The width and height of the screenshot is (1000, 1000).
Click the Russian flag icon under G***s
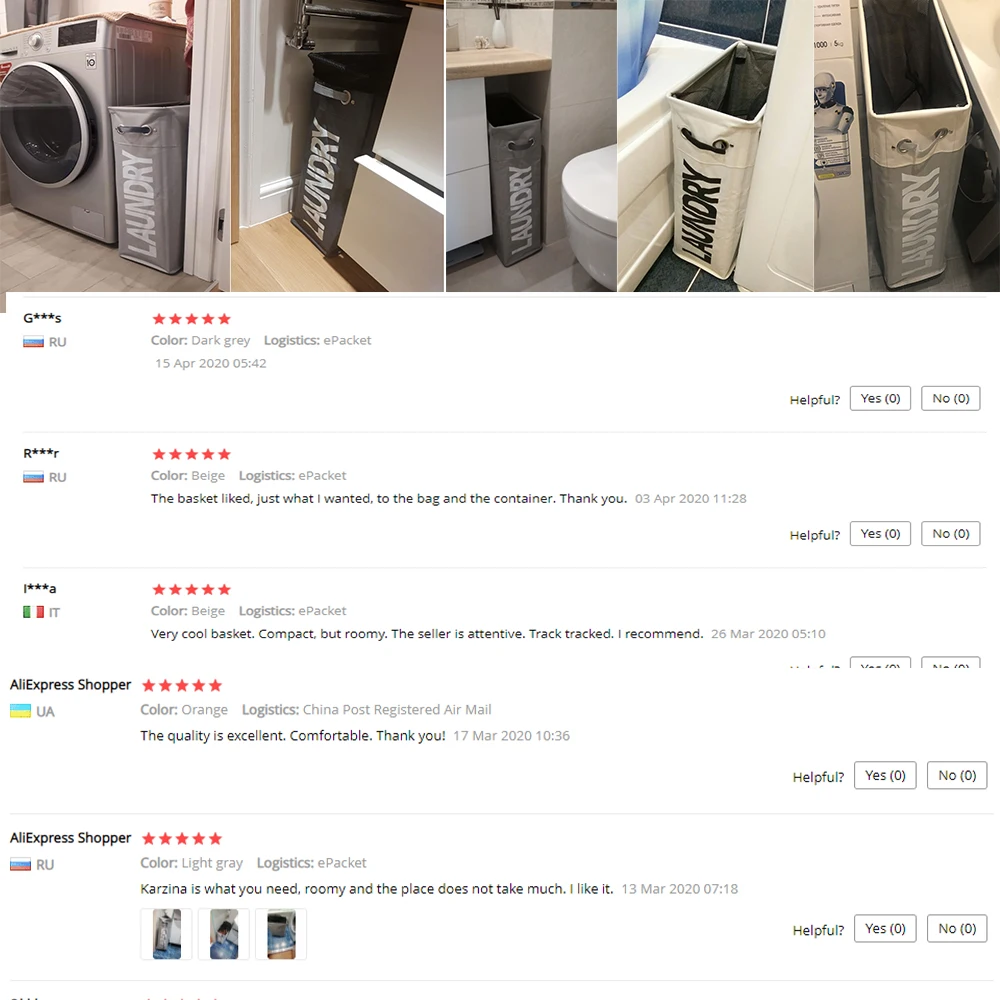click(33, 342)
